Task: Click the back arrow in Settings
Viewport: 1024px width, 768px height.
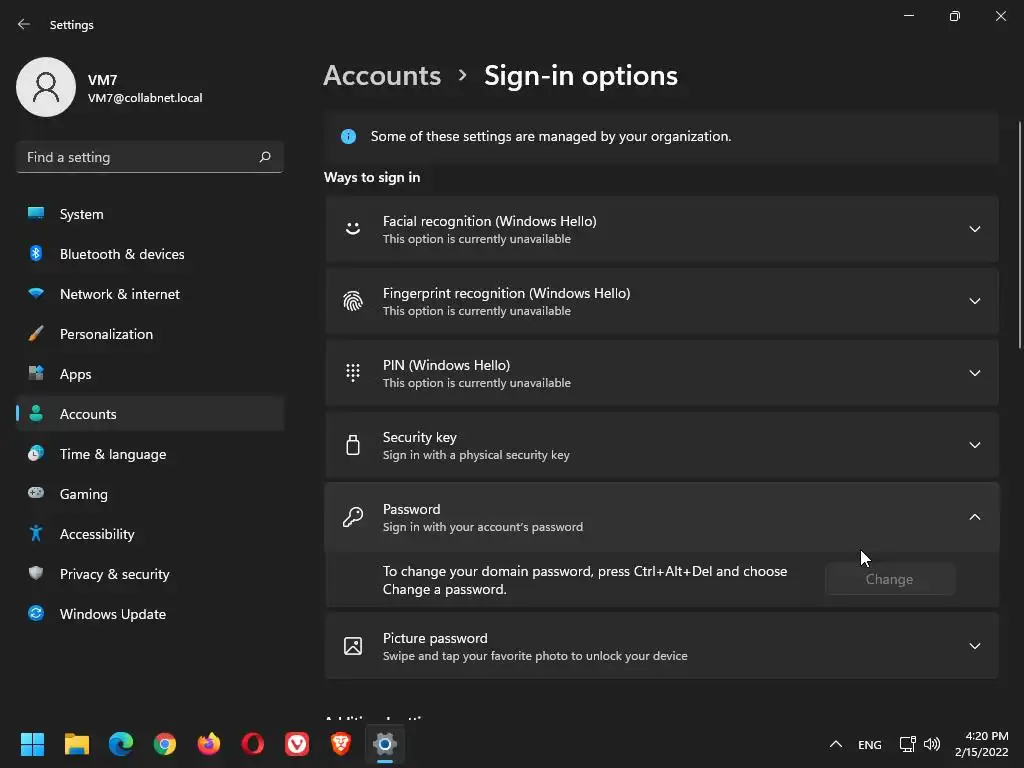Action: click(24, 24)
